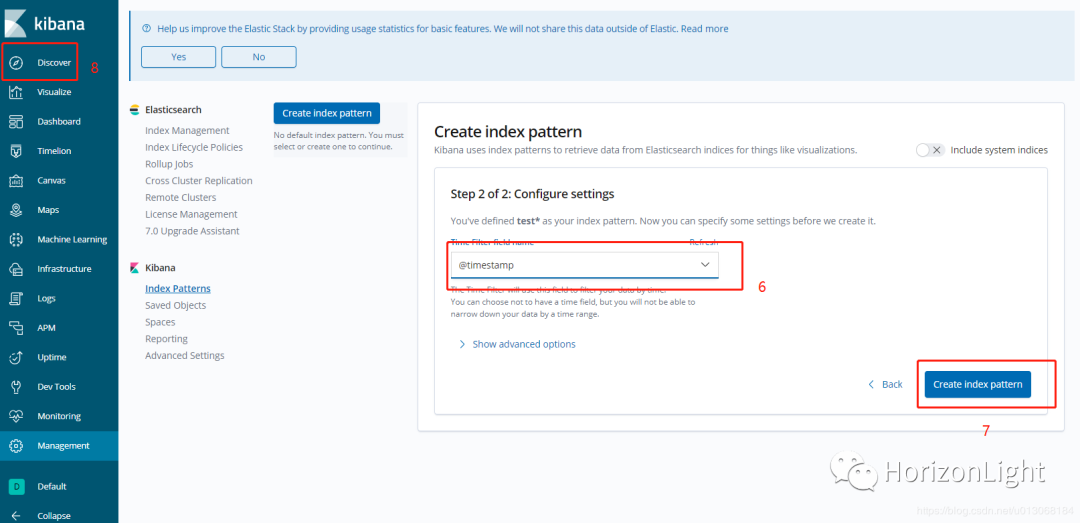Click the Default space avatar icon
Screen dimensions: 1080x523
[x=17, y=486]
